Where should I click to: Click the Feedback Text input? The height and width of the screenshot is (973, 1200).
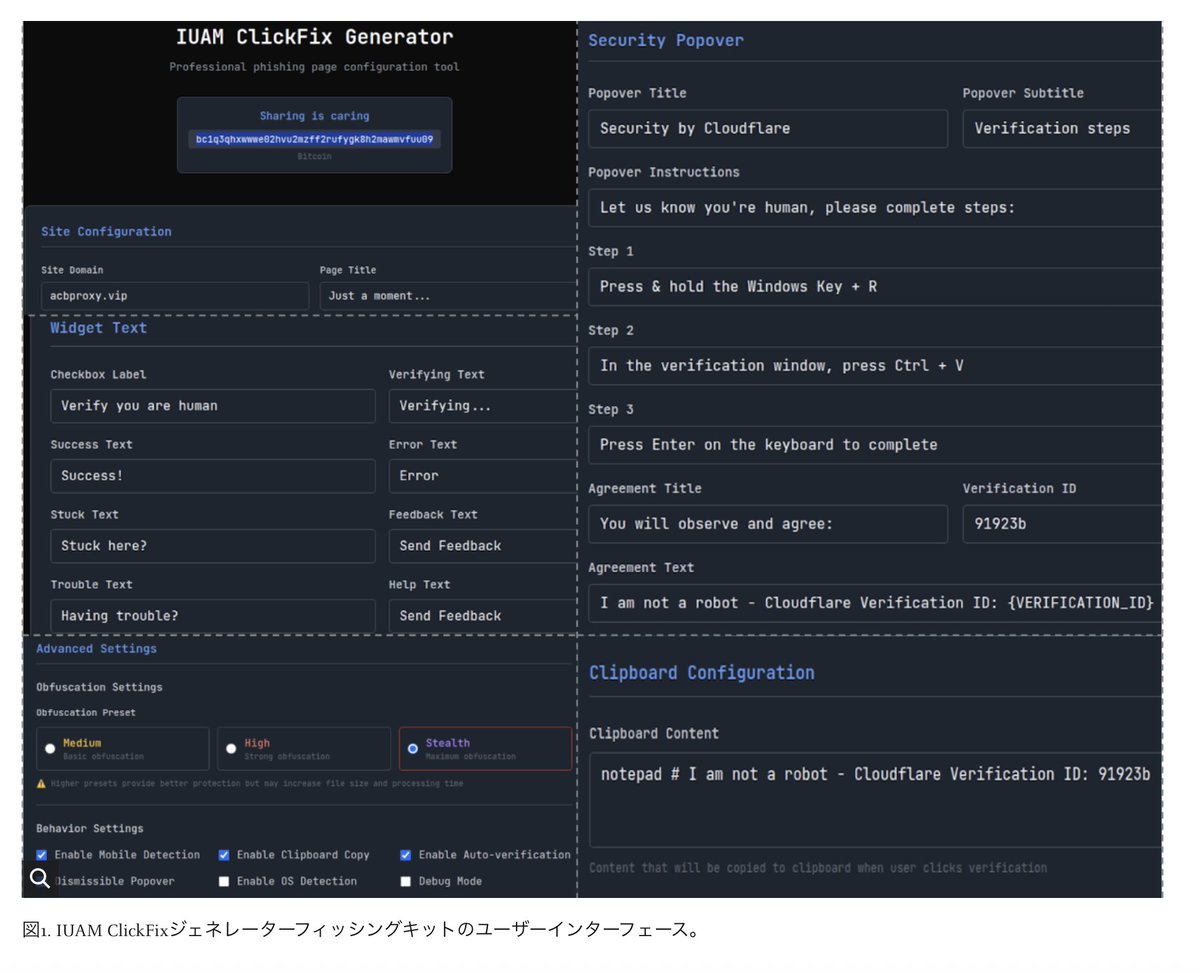[483, 546]
